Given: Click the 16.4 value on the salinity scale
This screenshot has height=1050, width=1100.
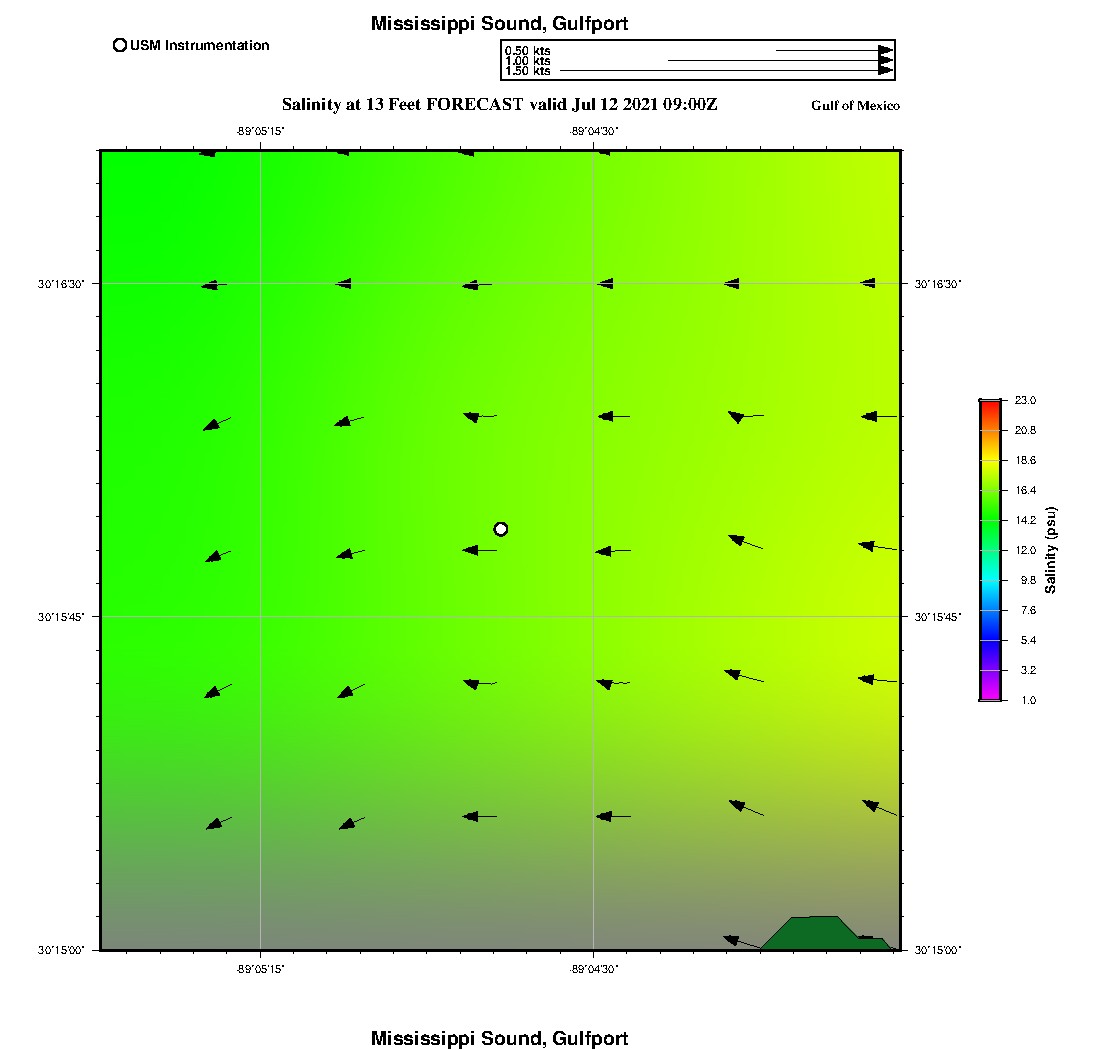Looking at the screenshot, I should pos(1025,490).
